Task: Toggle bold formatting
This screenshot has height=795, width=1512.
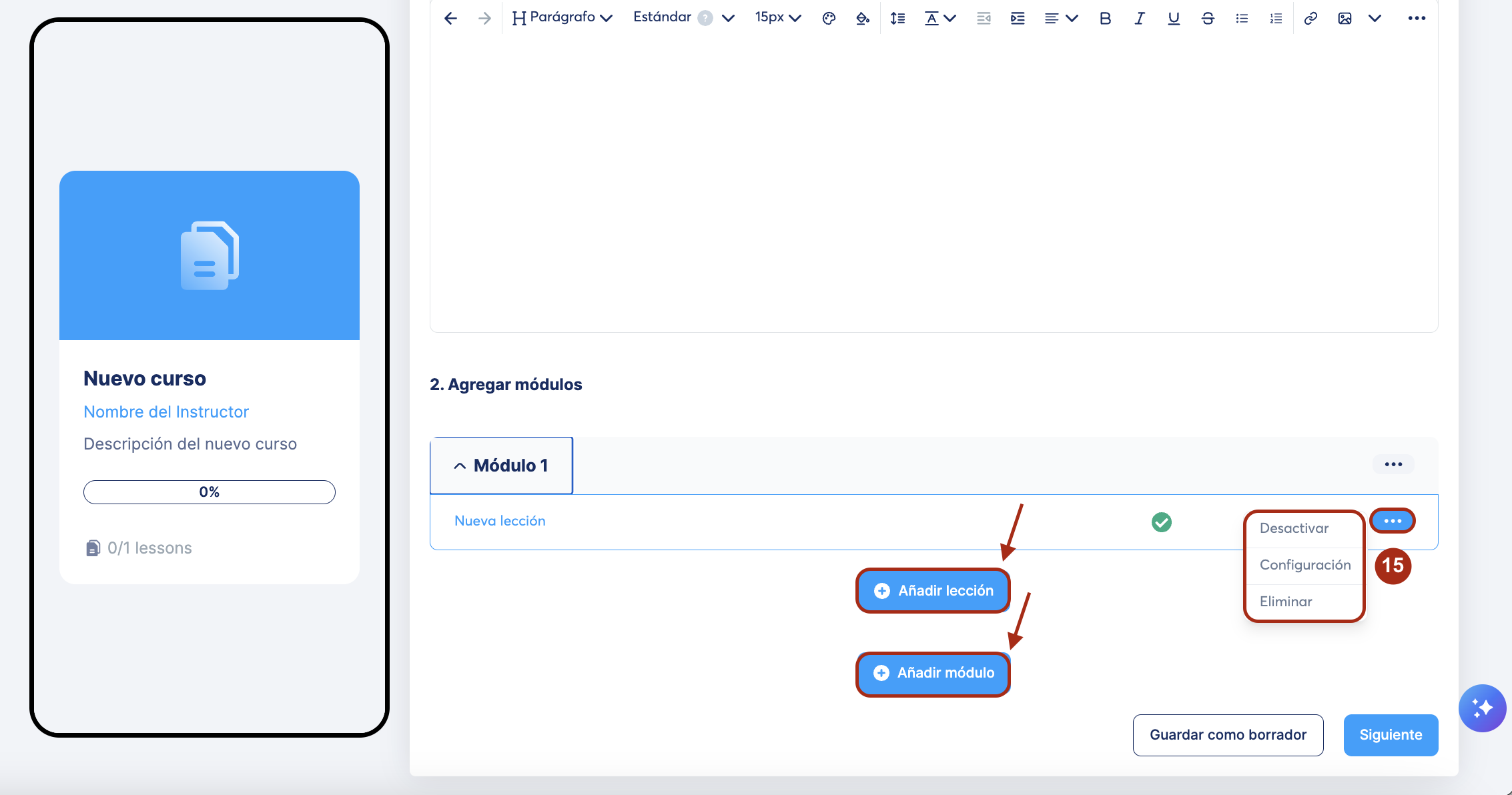Action: click(1105, 19)
